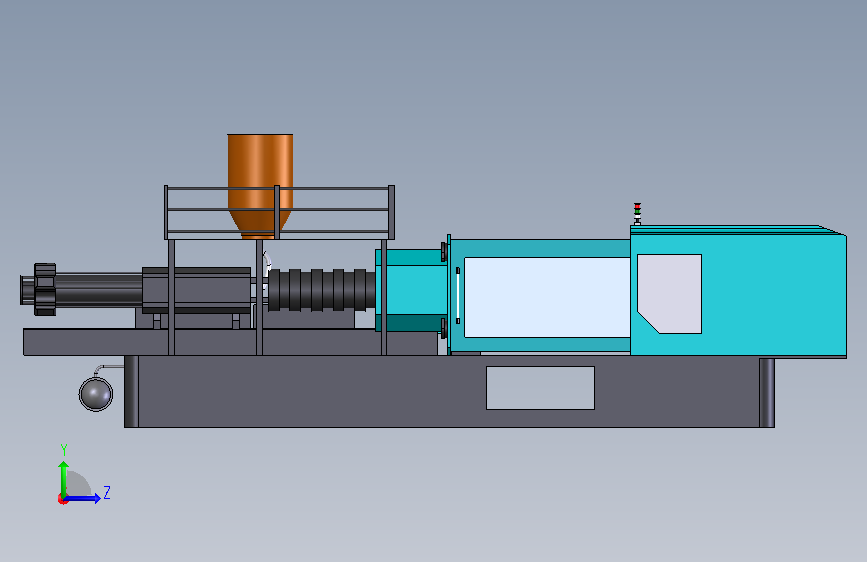Click the red X axis origin on triad
867x562 pixels.
(62, 499)
